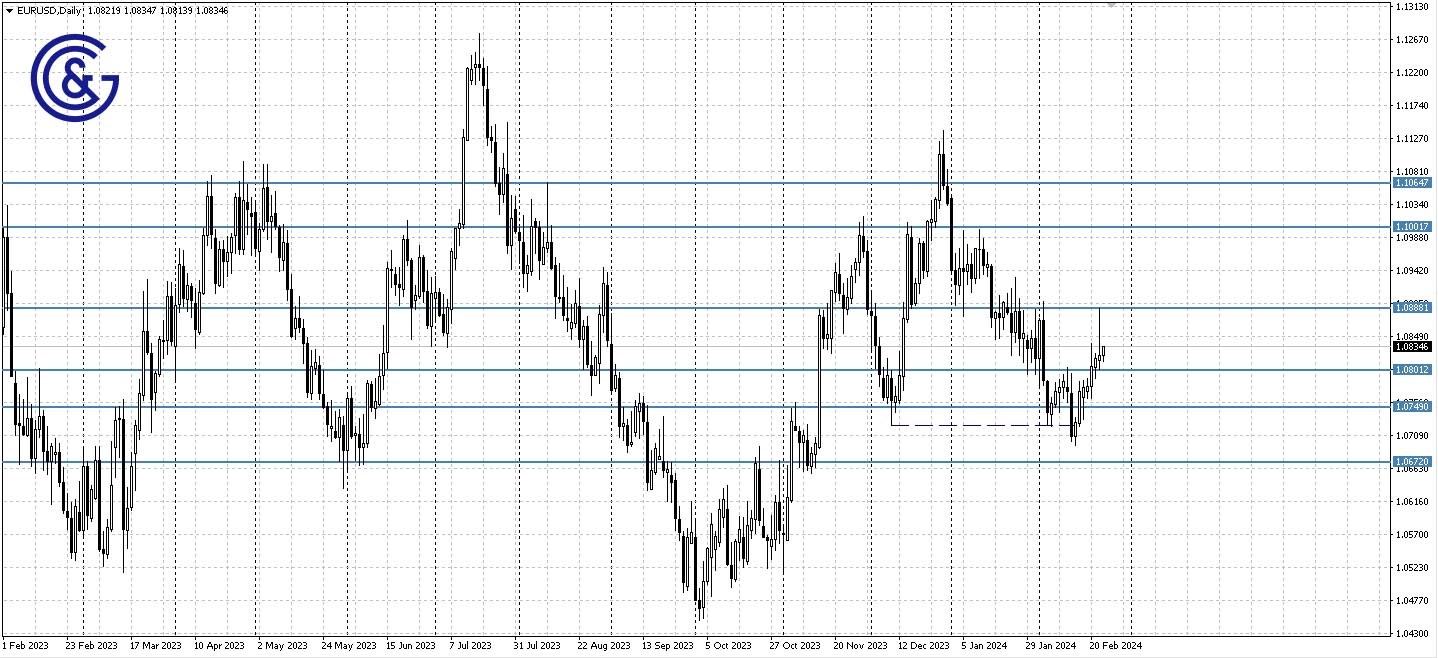This screenshot has height=658, width=1438.
Task: Select the 1.08012 support level tag
Action: 1411,369
